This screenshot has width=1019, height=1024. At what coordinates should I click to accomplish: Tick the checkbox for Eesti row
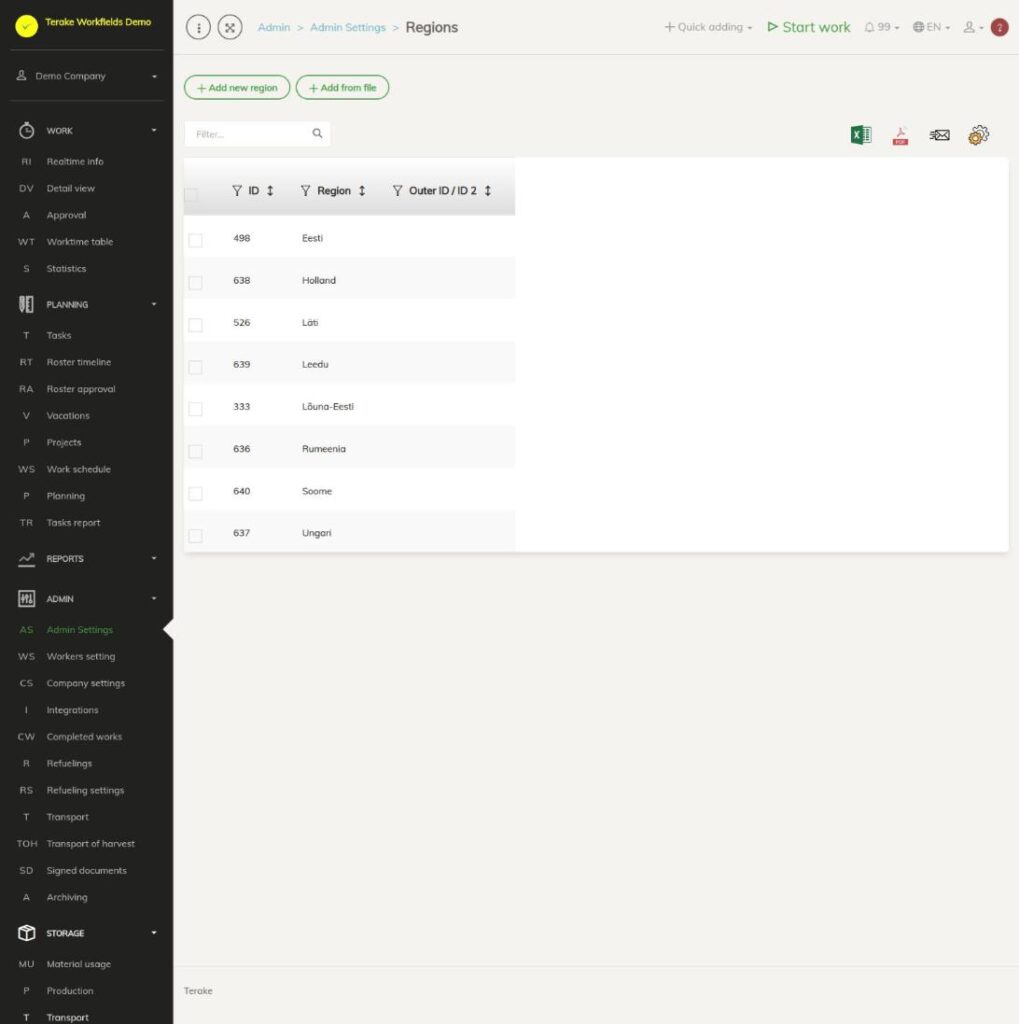[x=195, y=240]
